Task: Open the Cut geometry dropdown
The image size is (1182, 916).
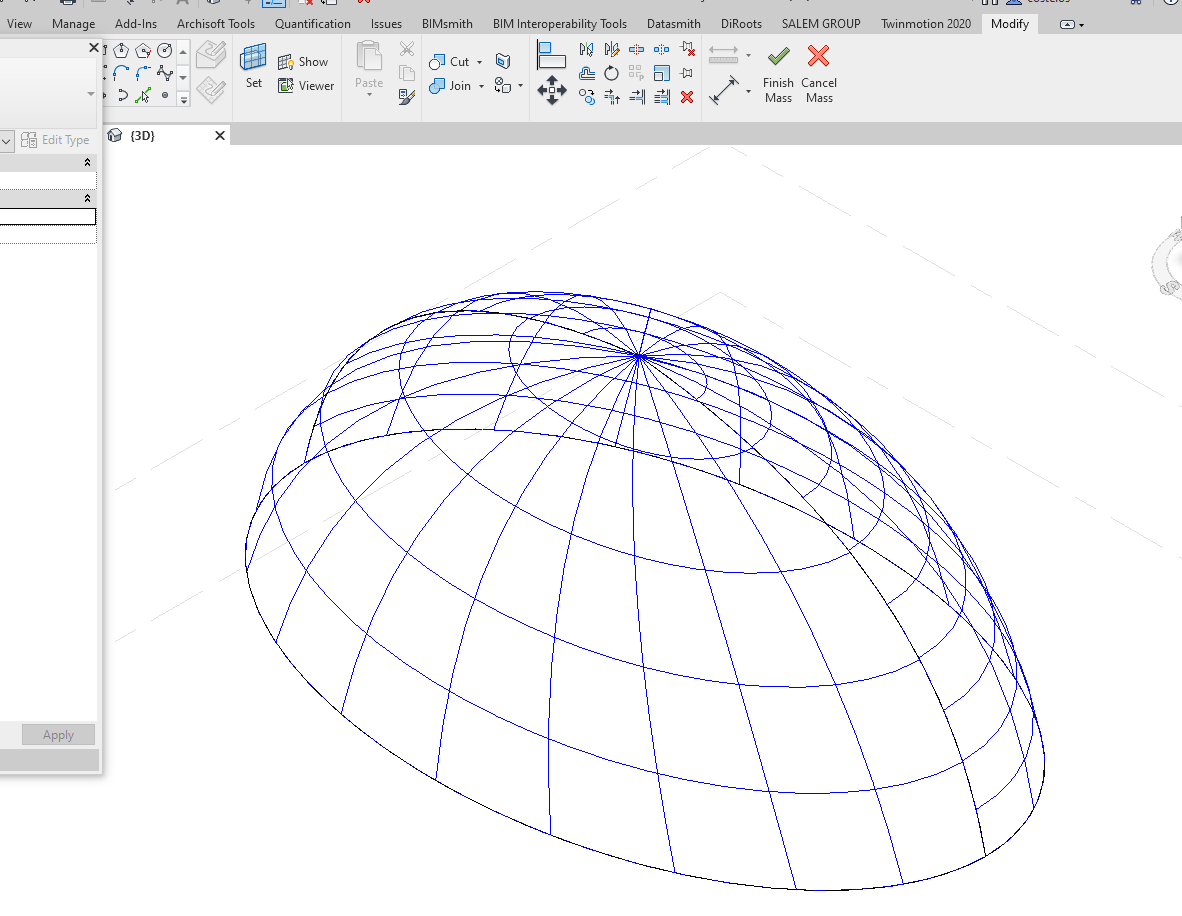Action: (x=479, y=62)
